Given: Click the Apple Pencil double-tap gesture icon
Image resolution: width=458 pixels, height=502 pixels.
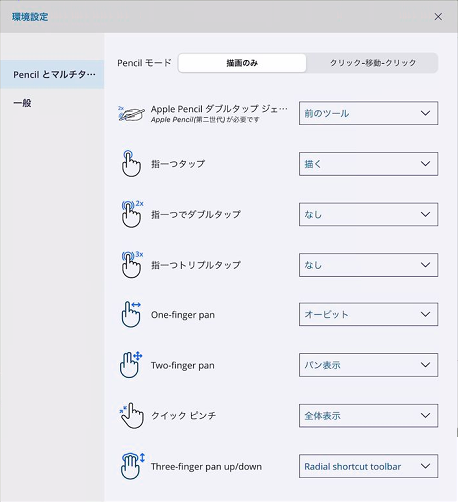Looking at the screenshot, I should point(131,114).
